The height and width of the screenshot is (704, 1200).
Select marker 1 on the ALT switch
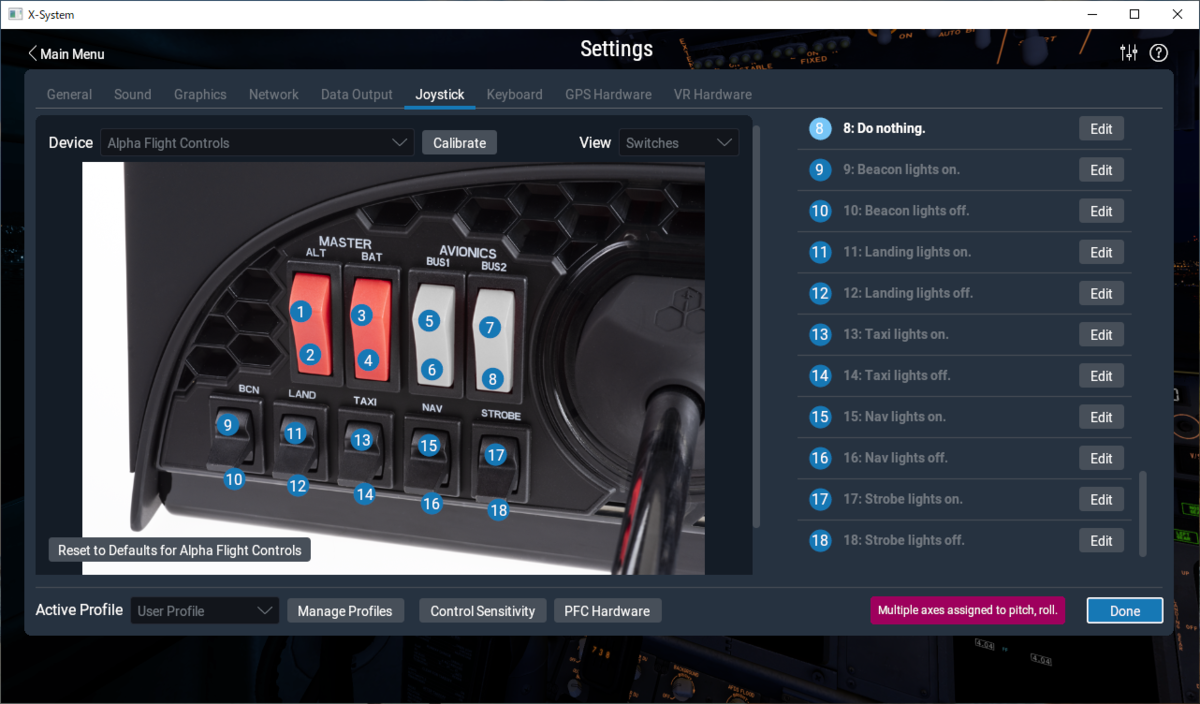point(300,312)
